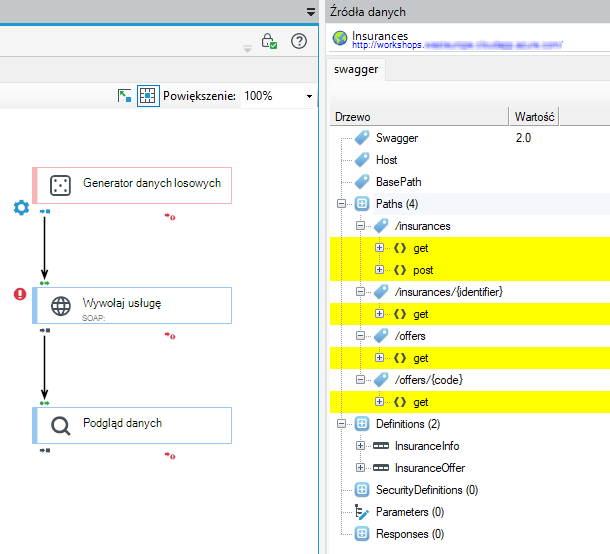Screen dimensions: 610x554
Task: Click the lock with green check icon
Action: pos(269,41)
